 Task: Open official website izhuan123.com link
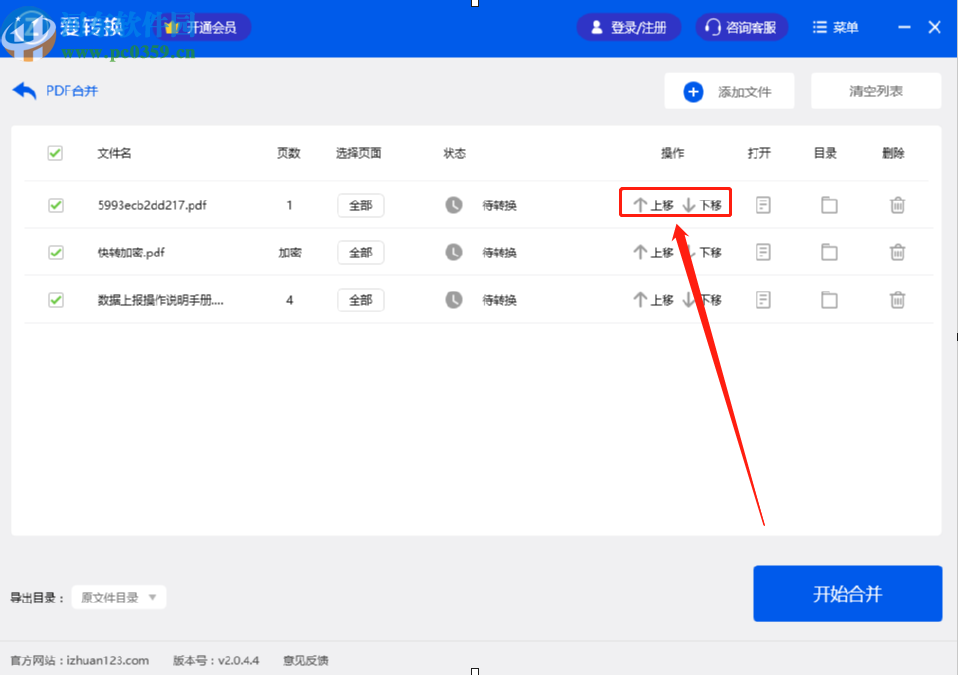point(108,660)
